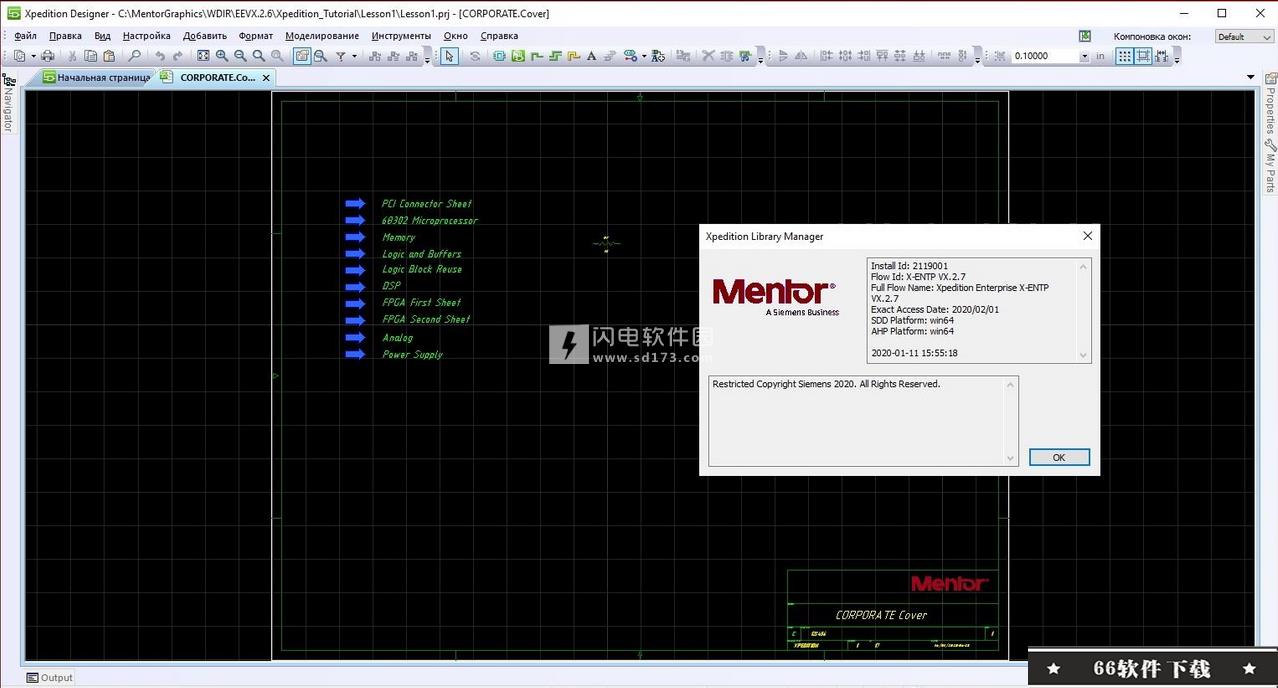Select the Add Net green wire tool

click(x=537, y=56)
